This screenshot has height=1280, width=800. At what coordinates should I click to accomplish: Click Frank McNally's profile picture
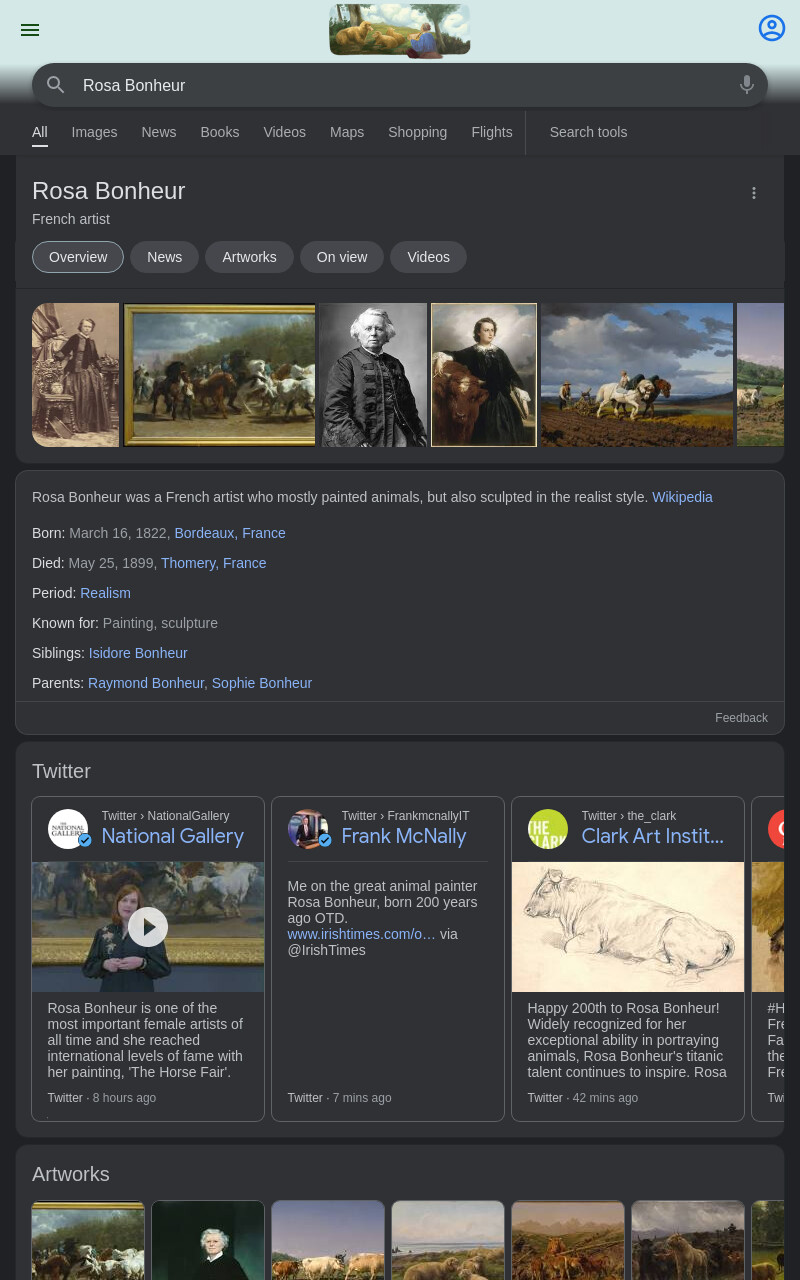pos(308,829)
